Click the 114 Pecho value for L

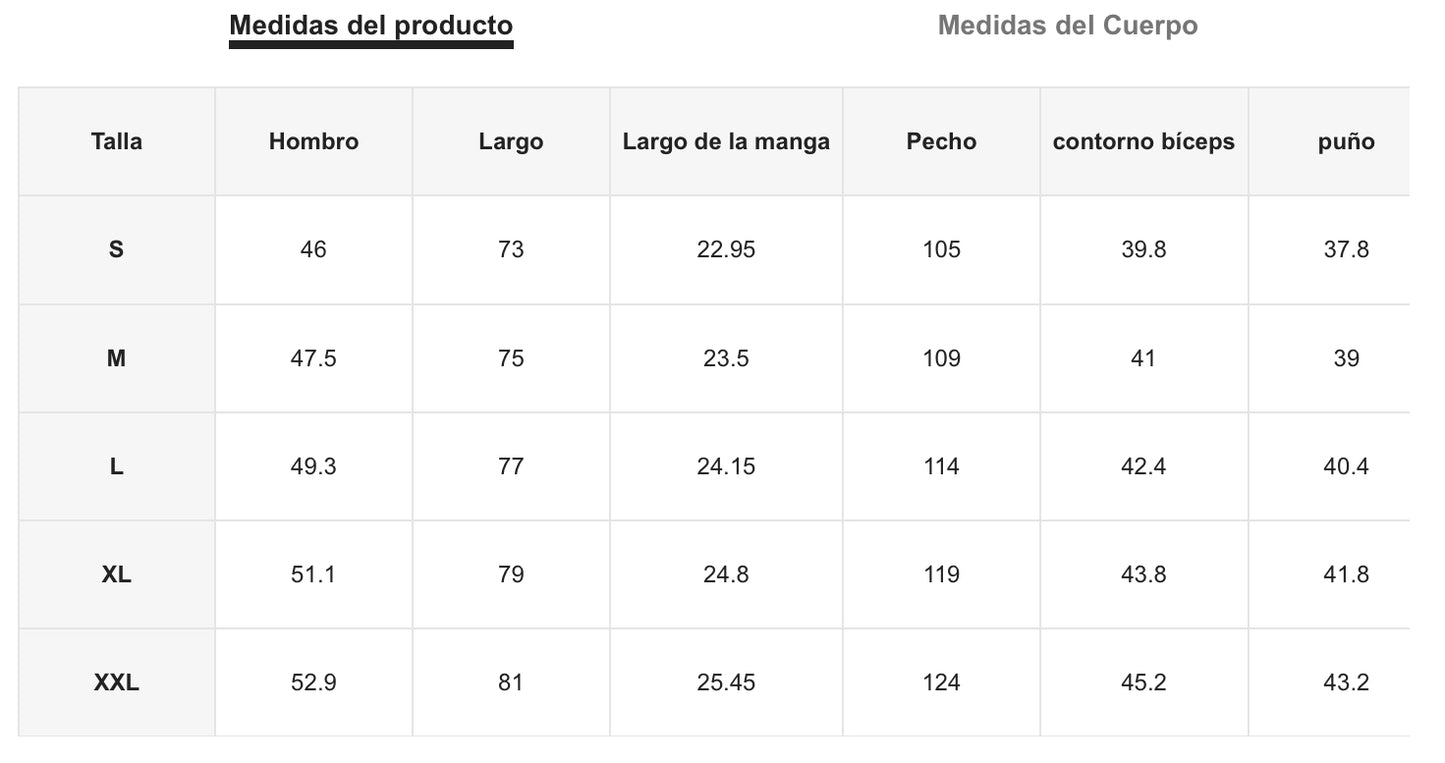941,467
